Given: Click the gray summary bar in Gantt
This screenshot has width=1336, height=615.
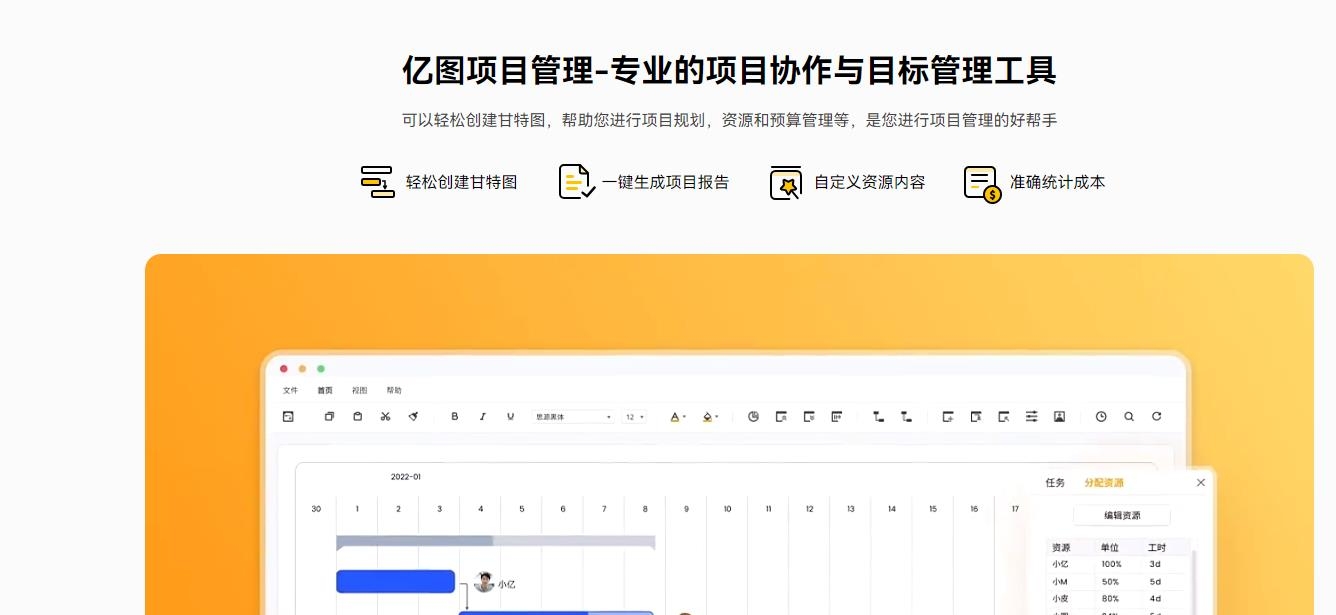Looking at the screenshot, I should tap(496, 542).
